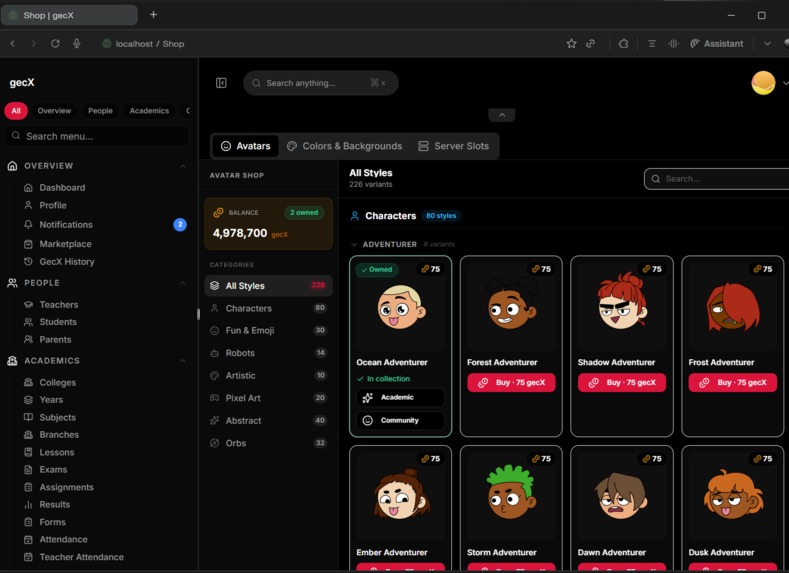Open Teachers in sidebar

(x=58, y=304)
